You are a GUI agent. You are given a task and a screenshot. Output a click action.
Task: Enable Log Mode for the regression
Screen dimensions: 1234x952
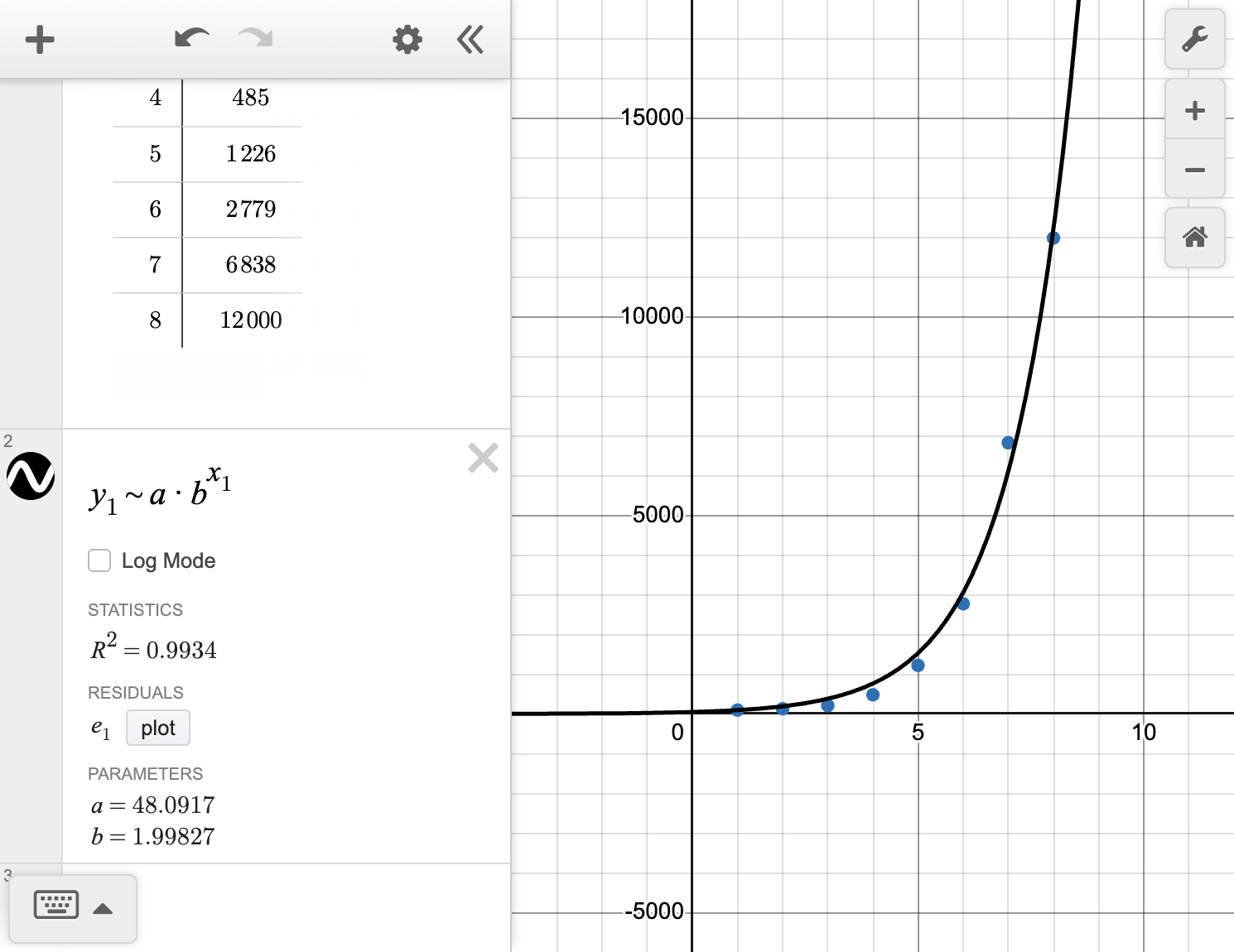tap(99, 560)
